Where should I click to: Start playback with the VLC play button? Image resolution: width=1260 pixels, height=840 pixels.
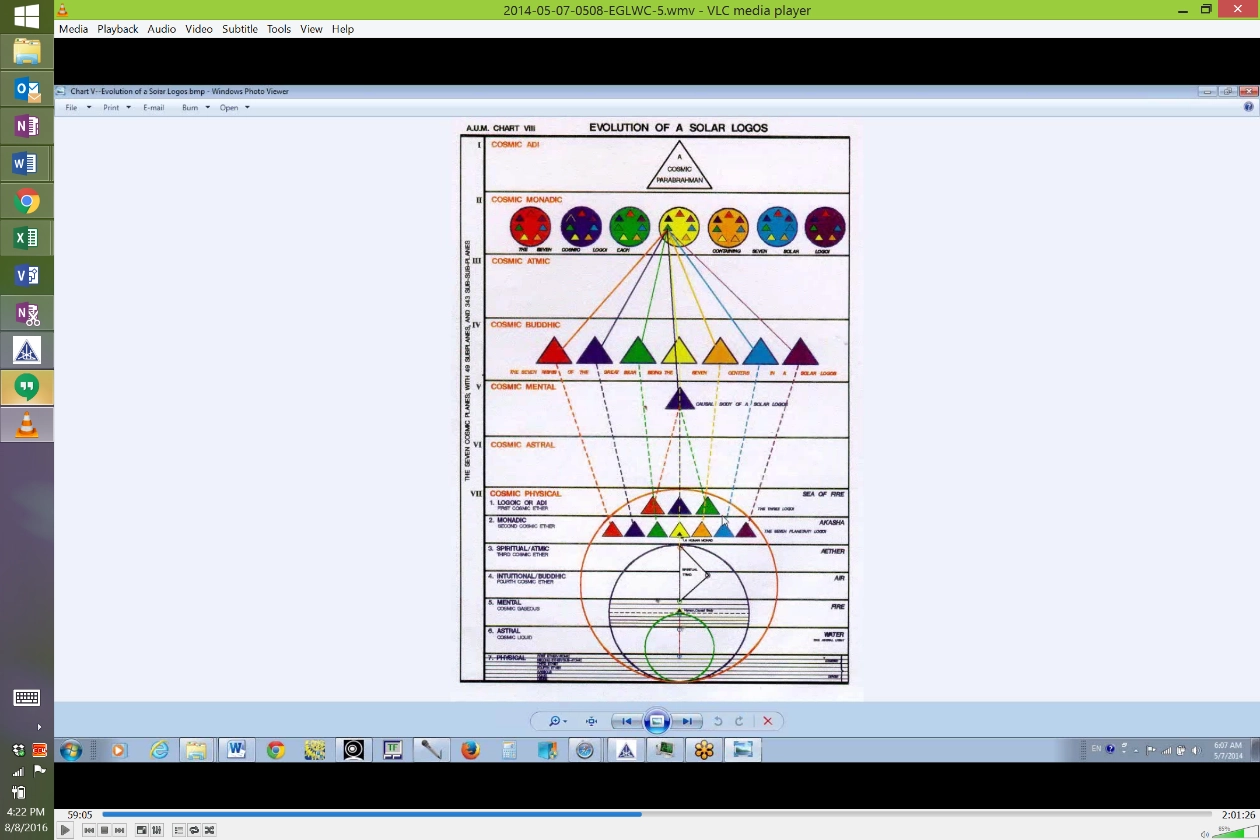65,830
